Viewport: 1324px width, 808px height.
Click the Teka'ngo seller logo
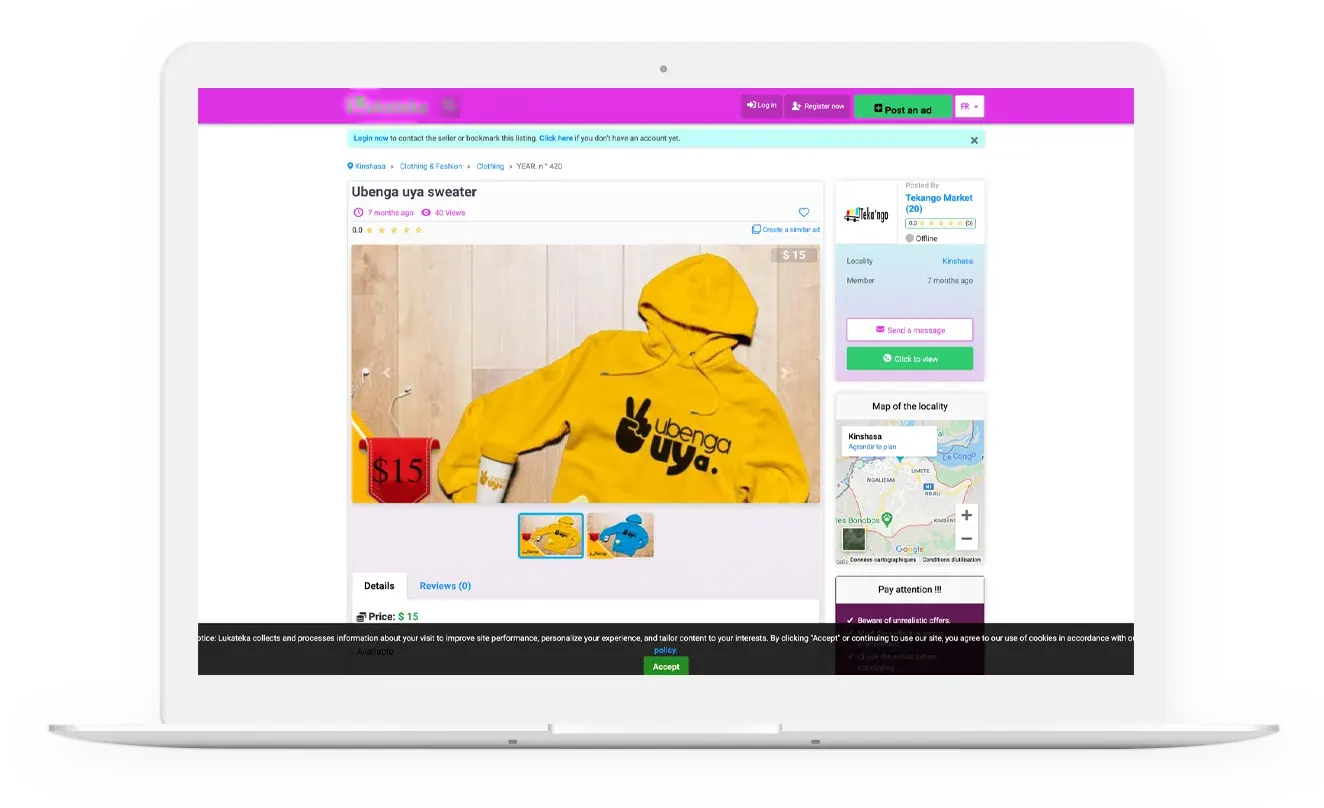pos(866,213)
